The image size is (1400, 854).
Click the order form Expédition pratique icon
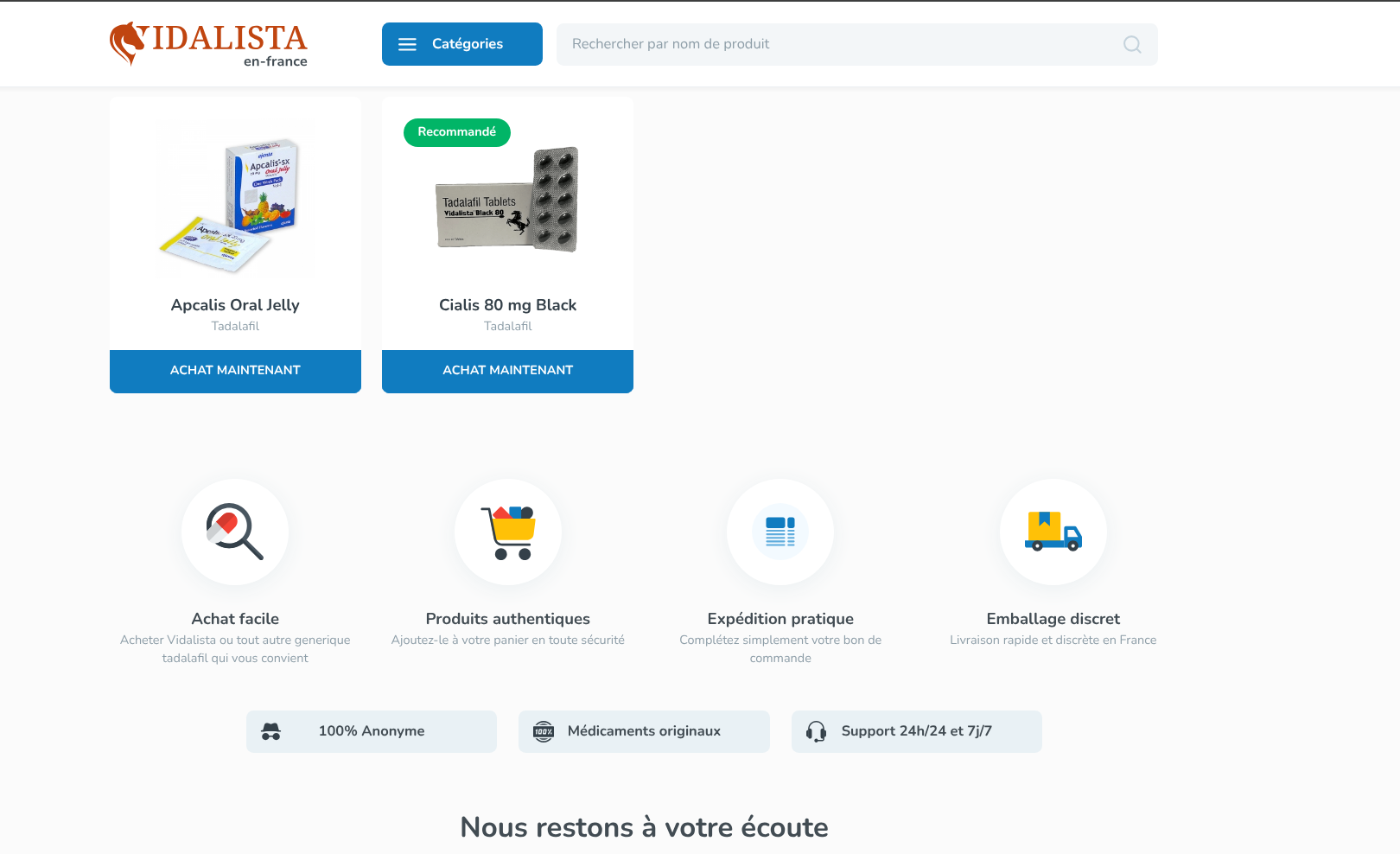(780, 532)
